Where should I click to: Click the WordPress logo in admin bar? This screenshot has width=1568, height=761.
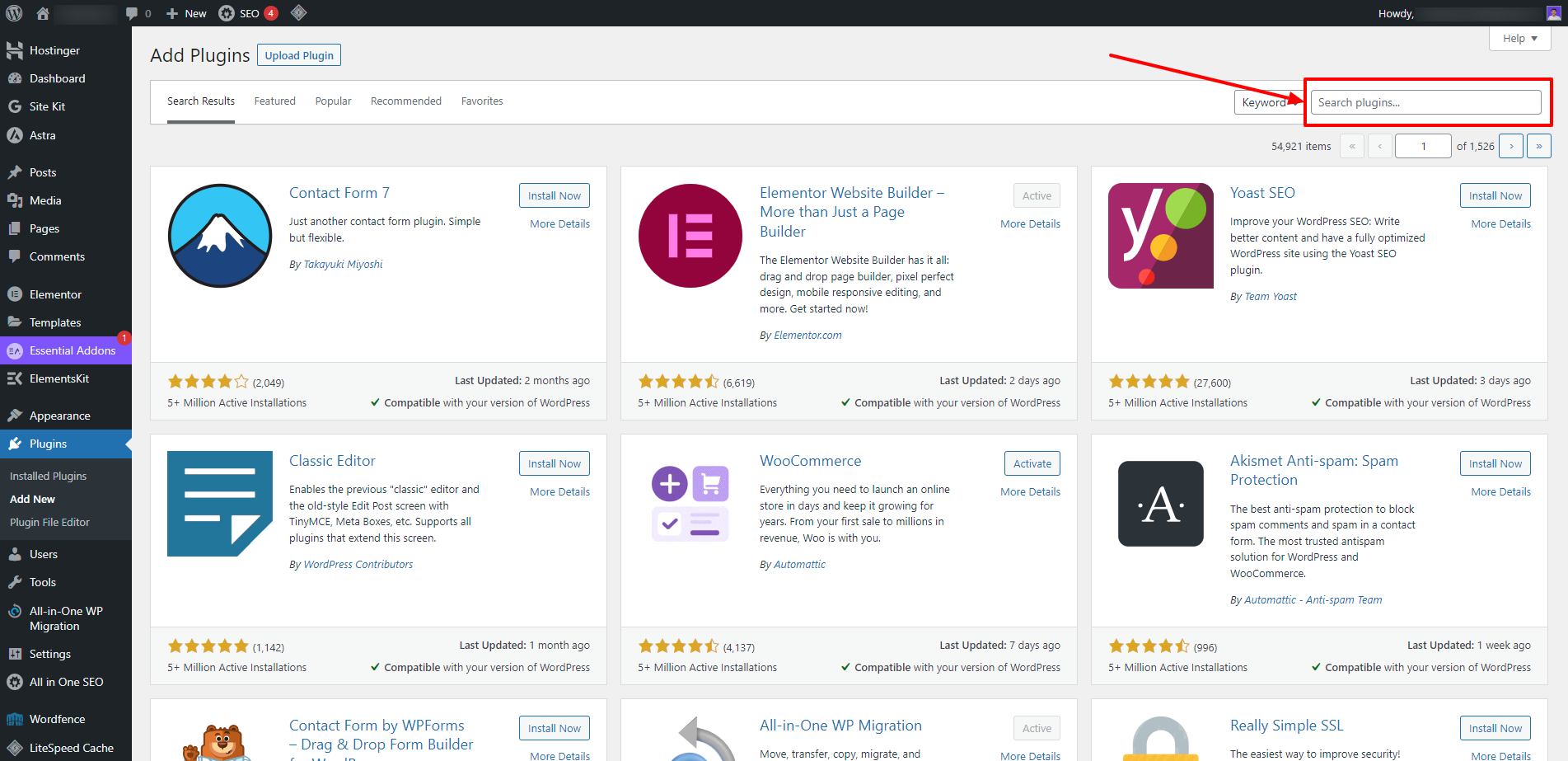coord(14,13)
